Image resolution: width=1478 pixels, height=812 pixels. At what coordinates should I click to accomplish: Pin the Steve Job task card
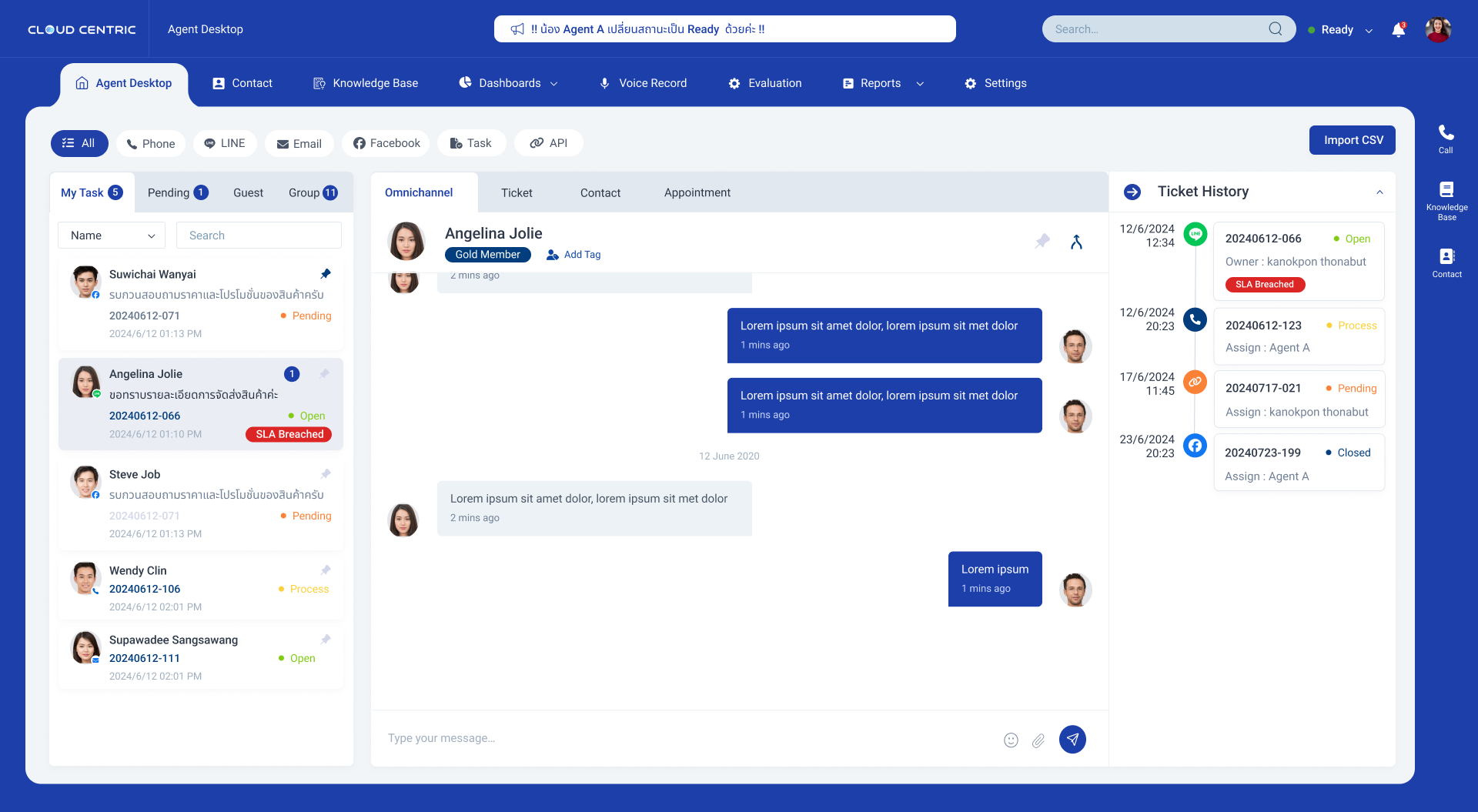(x=326, y=474)
